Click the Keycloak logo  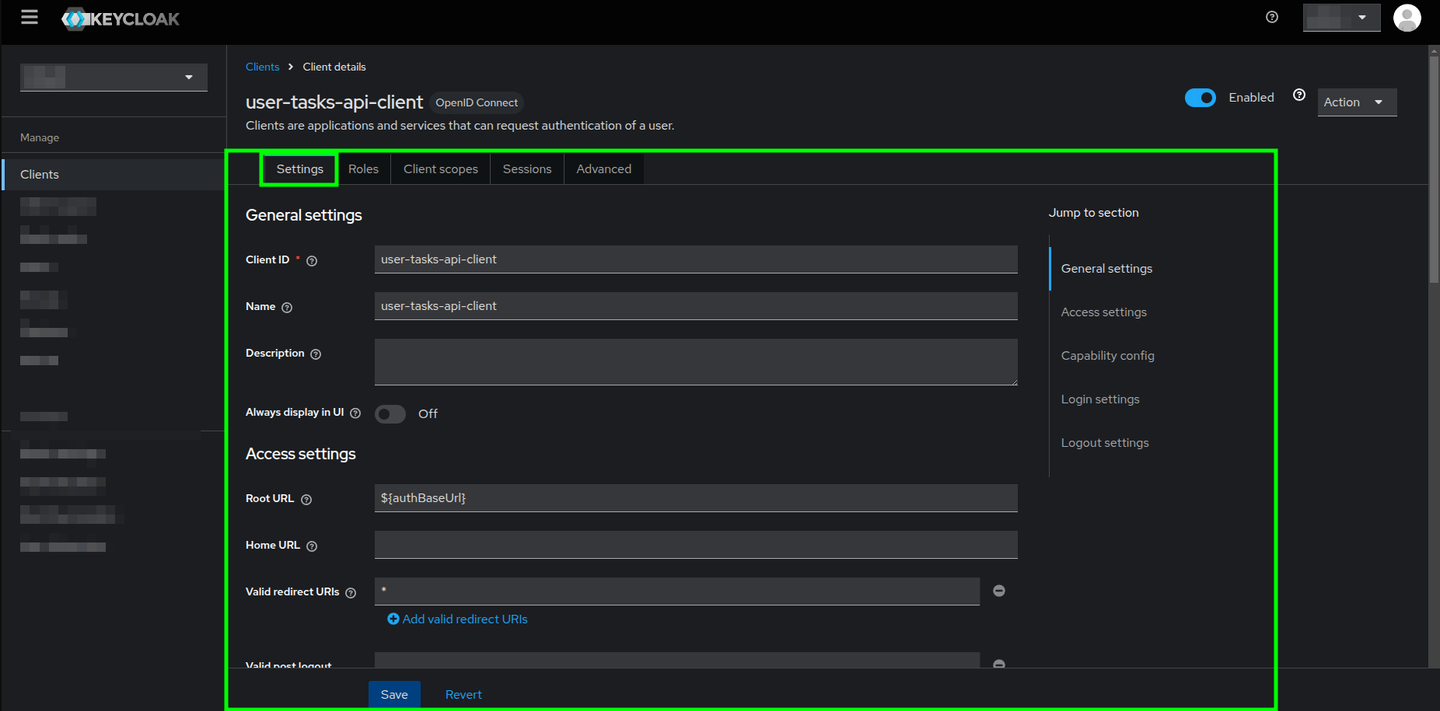[120, 18]
